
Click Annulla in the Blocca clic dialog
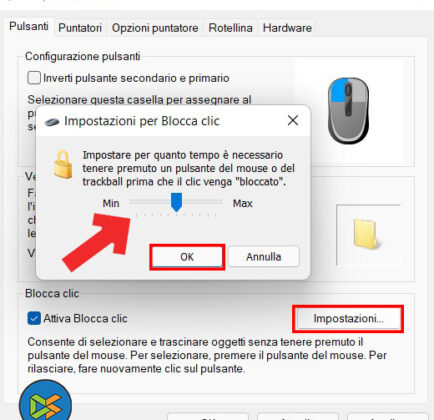(264, 257)
